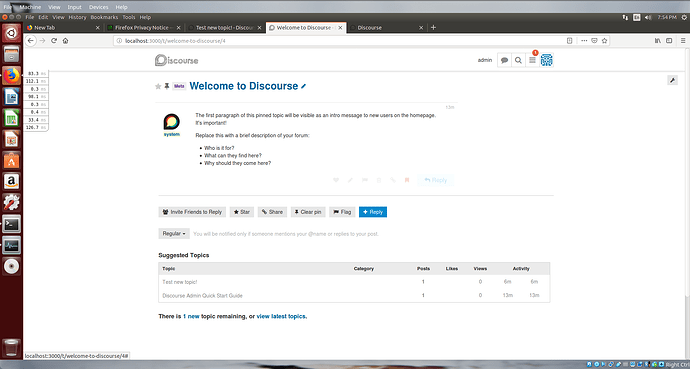Star the topic using title star icon
The width and height of the screenshot is (690, 369).
158,87
